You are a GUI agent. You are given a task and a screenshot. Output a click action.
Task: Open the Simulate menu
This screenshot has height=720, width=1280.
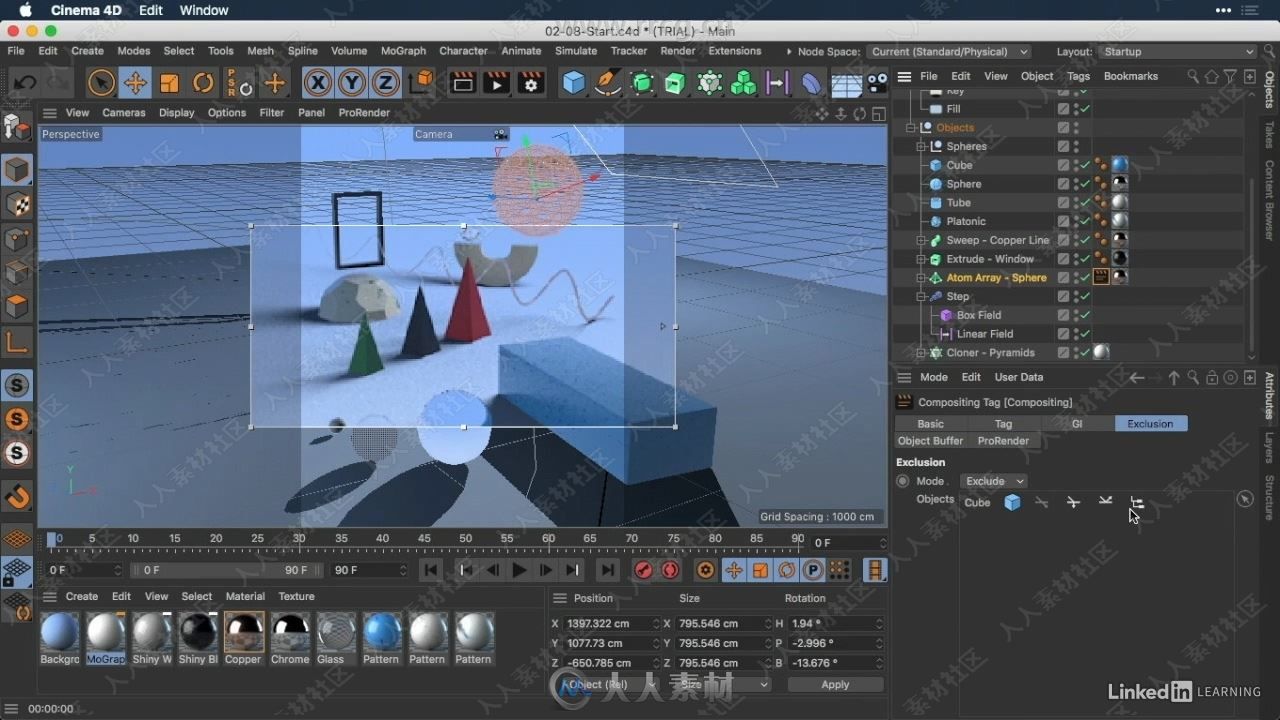576,51
